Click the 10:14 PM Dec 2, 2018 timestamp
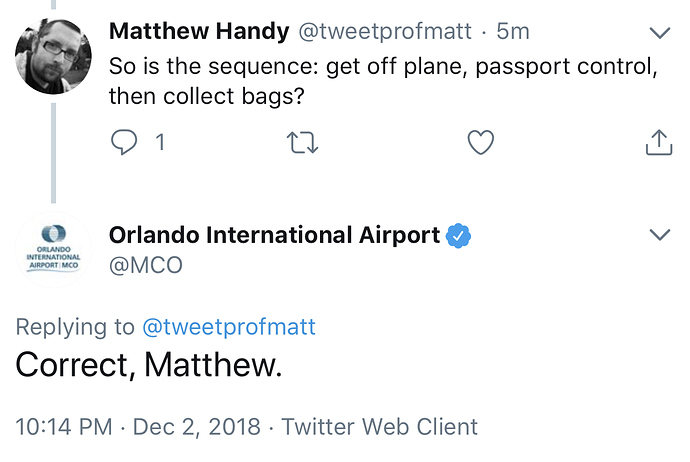Image resolution: width=690 pixels, height=462 pixels. [x=138, y=427]
